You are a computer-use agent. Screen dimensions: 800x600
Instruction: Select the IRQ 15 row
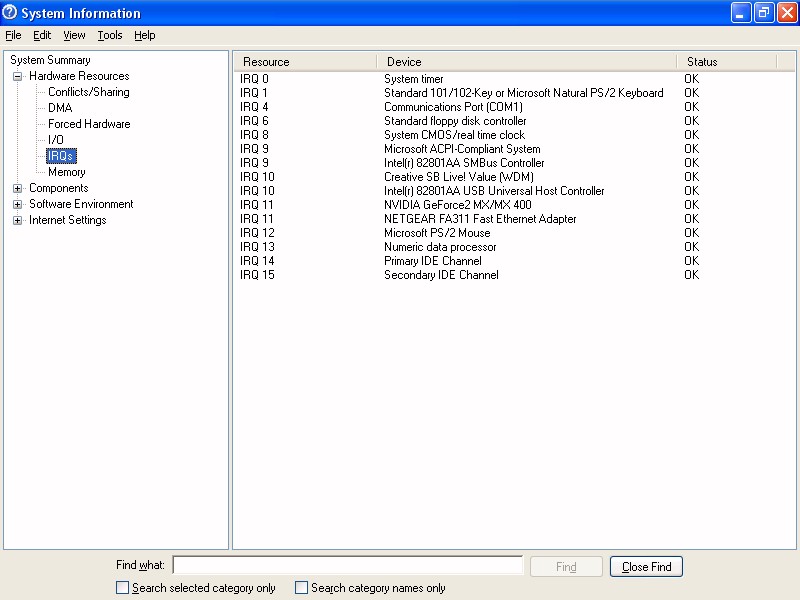coord(514,275)
